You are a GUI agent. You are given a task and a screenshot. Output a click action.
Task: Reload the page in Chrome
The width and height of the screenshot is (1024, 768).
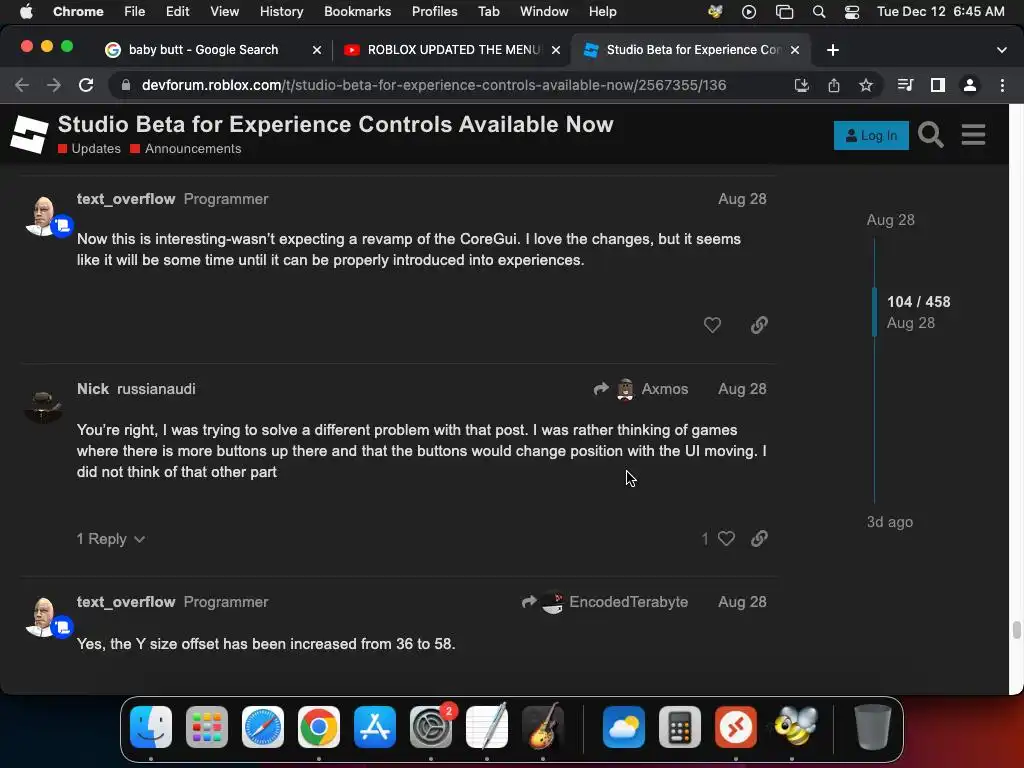click(x=86, y=85)
